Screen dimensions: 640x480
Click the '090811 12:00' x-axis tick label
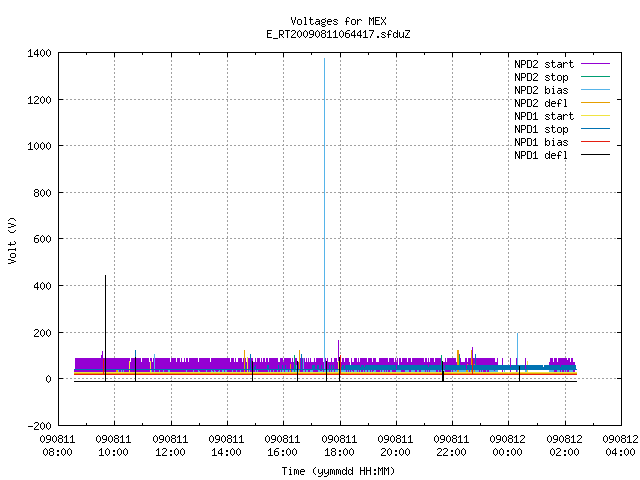pos(170,446)
